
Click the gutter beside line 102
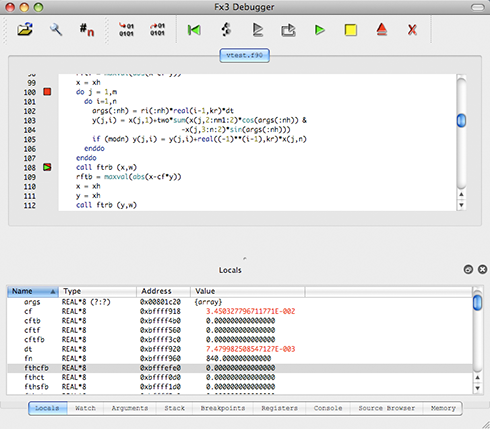[47, 111]
